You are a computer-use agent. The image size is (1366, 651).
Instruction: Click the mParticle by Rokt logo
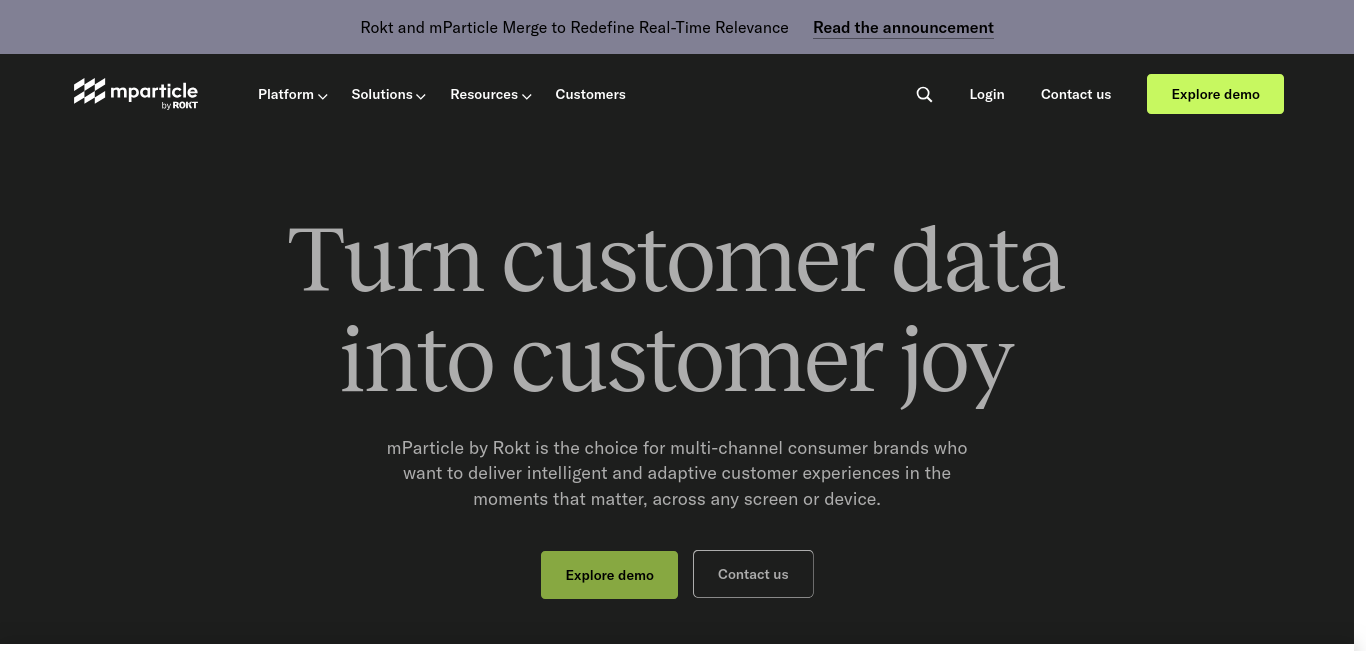coord(136,93)
